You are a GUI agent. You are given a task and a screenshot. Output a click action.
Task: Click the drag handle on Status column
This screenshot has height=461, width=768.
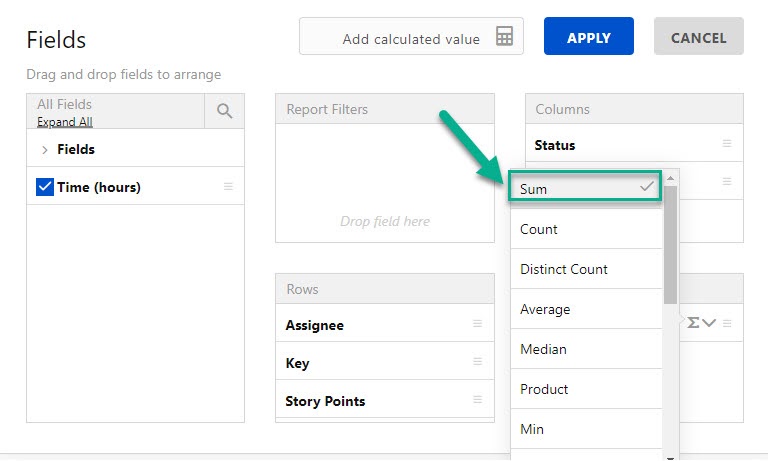(727, 144)
